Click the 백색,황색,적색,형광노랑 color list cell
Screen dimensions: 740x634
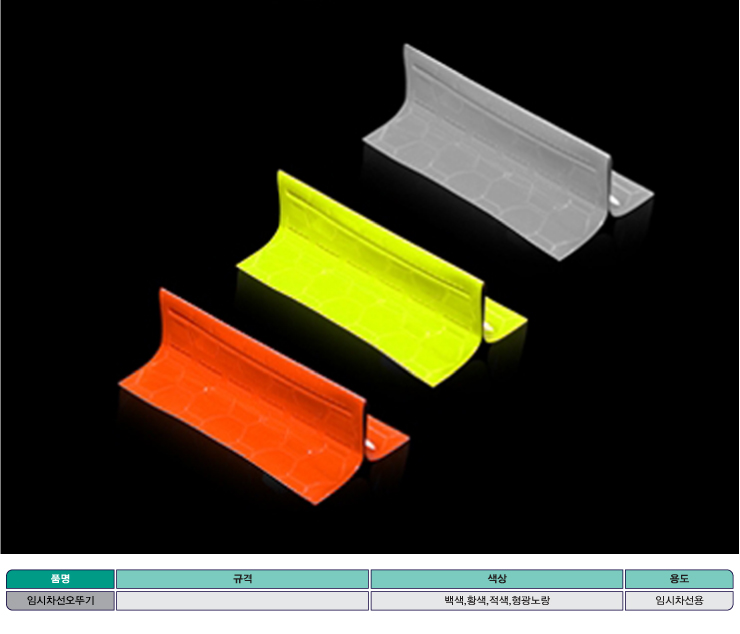tap(497, 601)
